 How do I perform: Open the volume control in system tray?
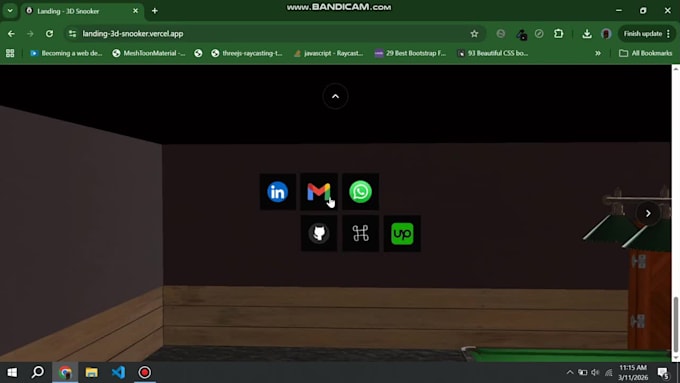pos(595,372)
